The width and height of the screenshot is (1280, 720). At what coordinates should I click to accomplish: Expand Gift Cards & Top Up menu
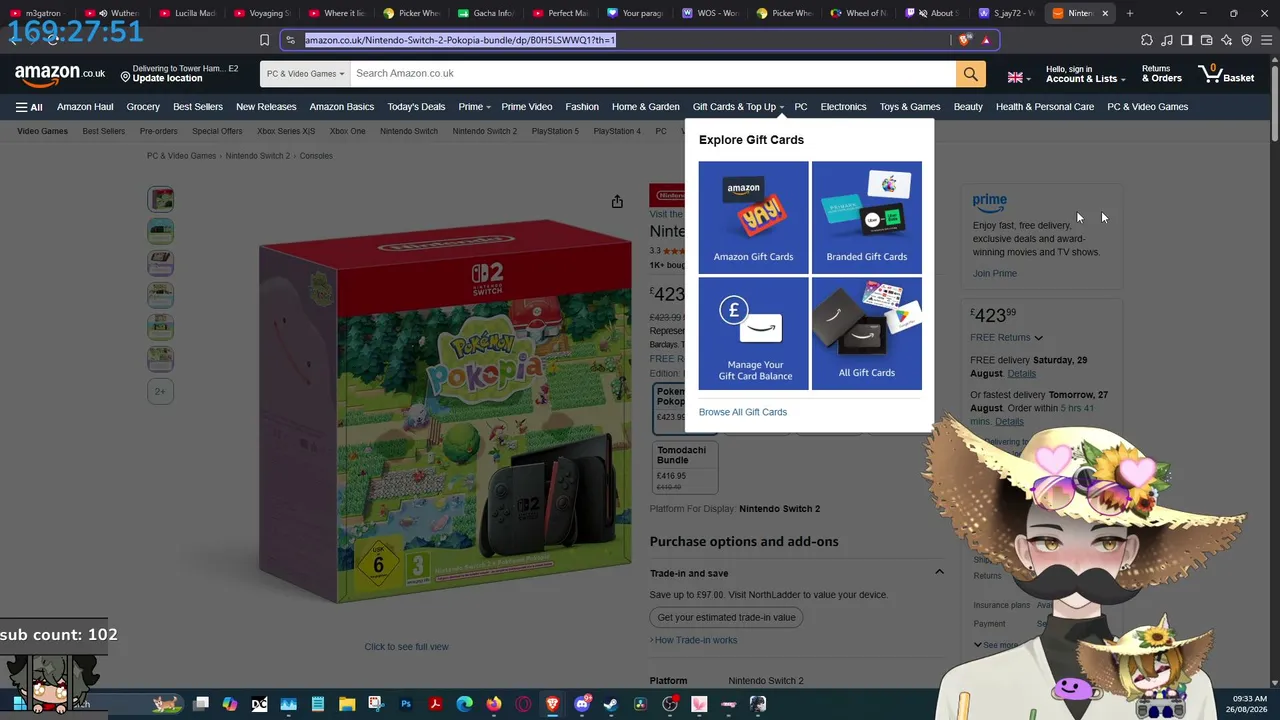(738, 107)
